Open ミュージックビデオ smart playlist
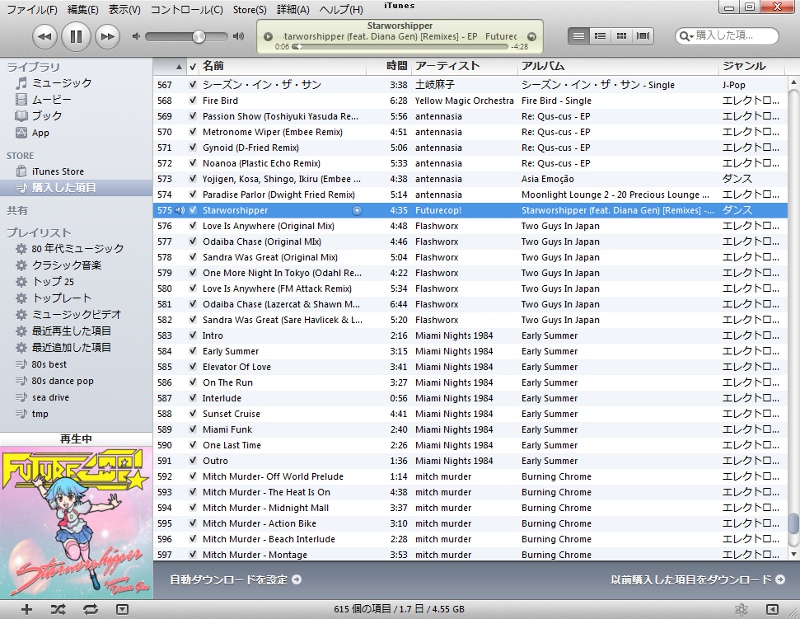 coord(68,314)
